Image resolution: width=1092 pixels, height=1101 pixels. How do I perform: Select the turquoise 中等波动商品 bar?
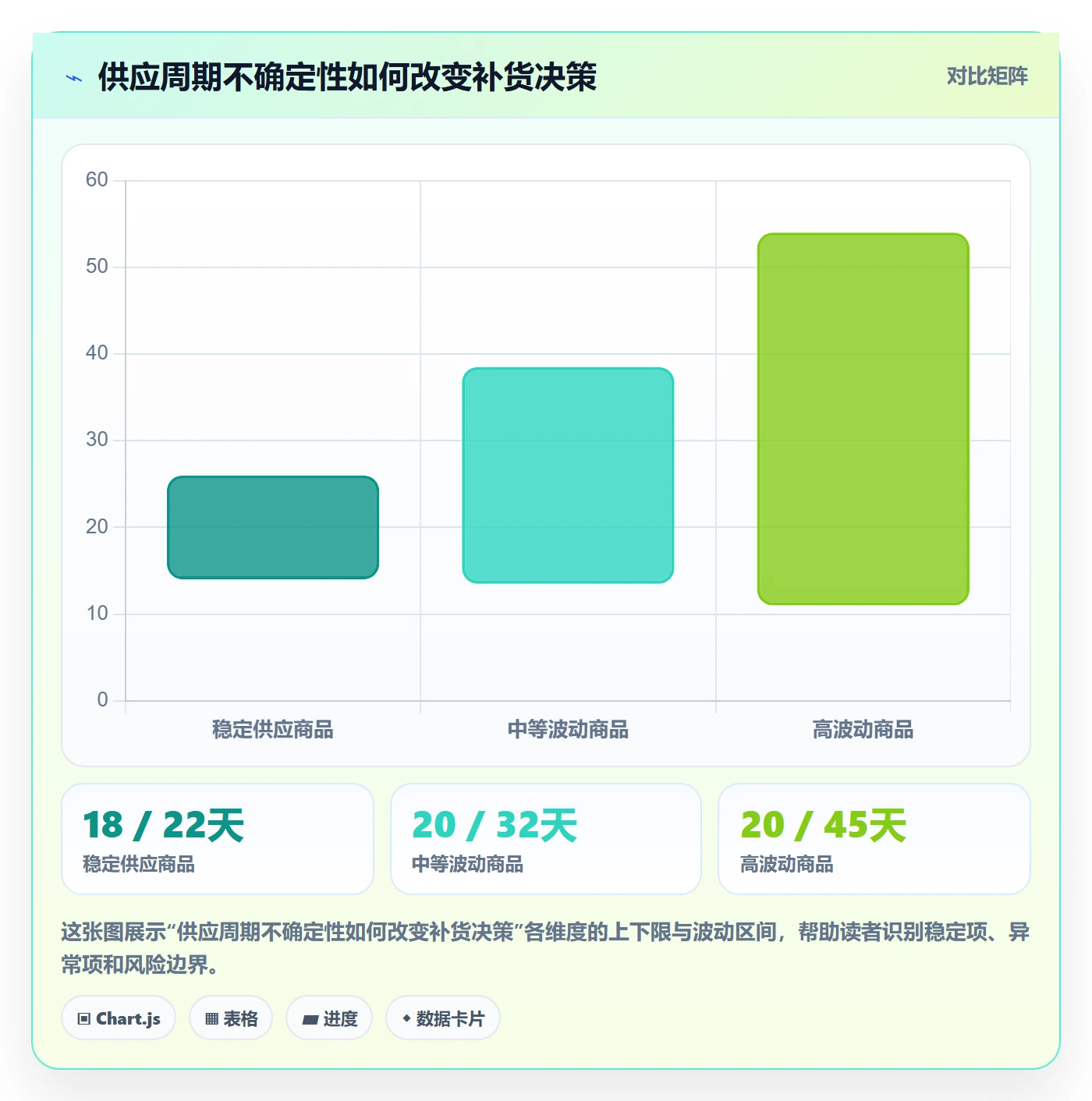tap(568, 476)
